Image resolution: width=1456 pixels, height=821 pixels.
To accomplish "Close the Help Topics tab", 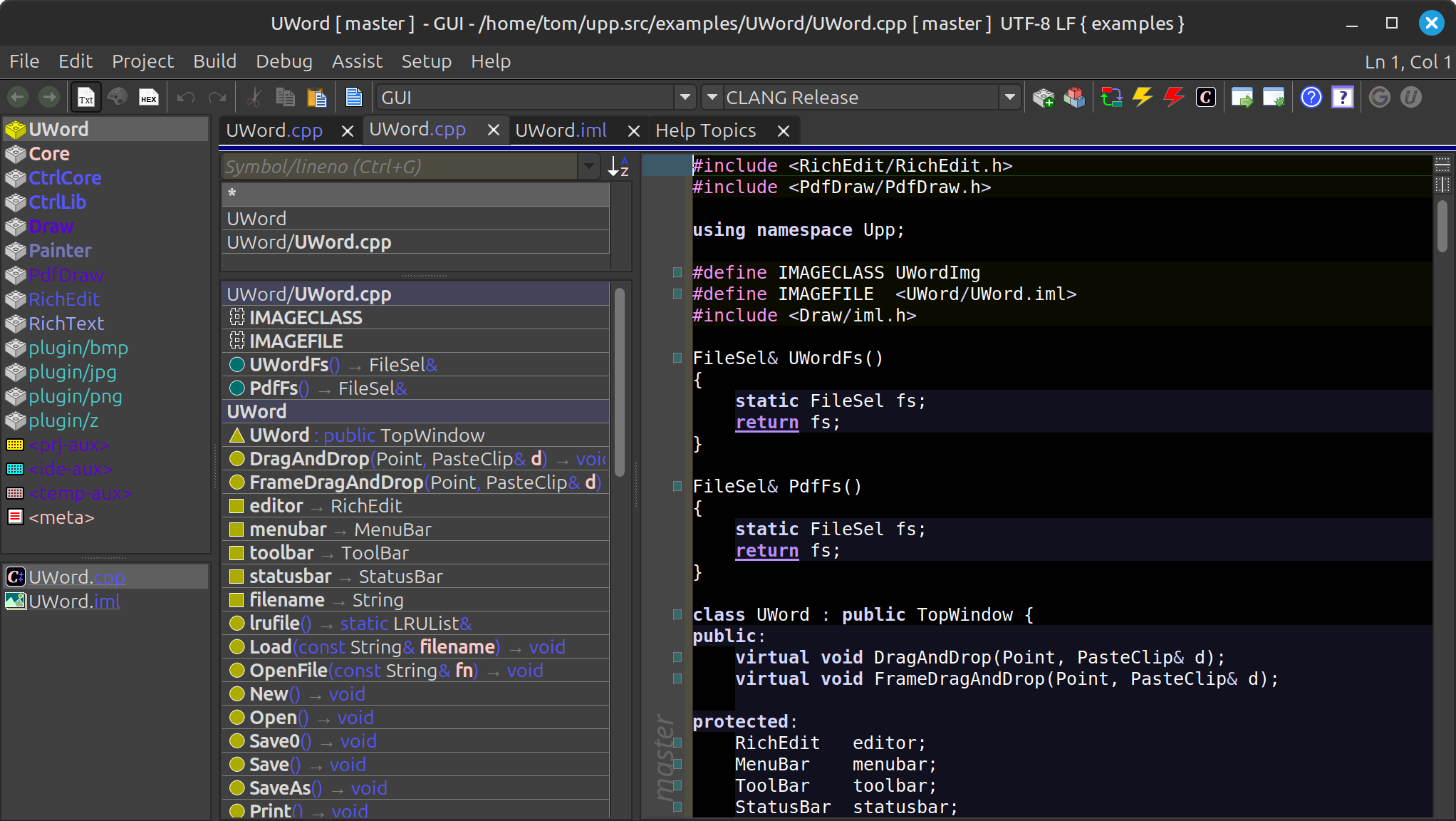I will [x=784, y=131].
